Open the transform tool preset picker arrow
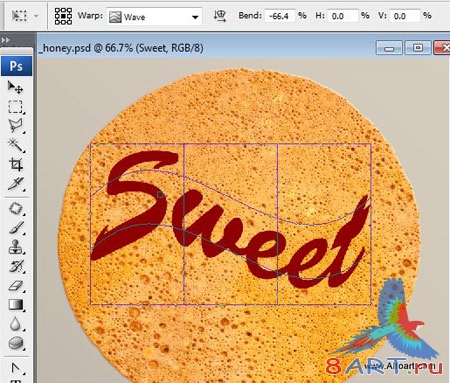Viewport: 450px width, 383px height. point(36,16)
